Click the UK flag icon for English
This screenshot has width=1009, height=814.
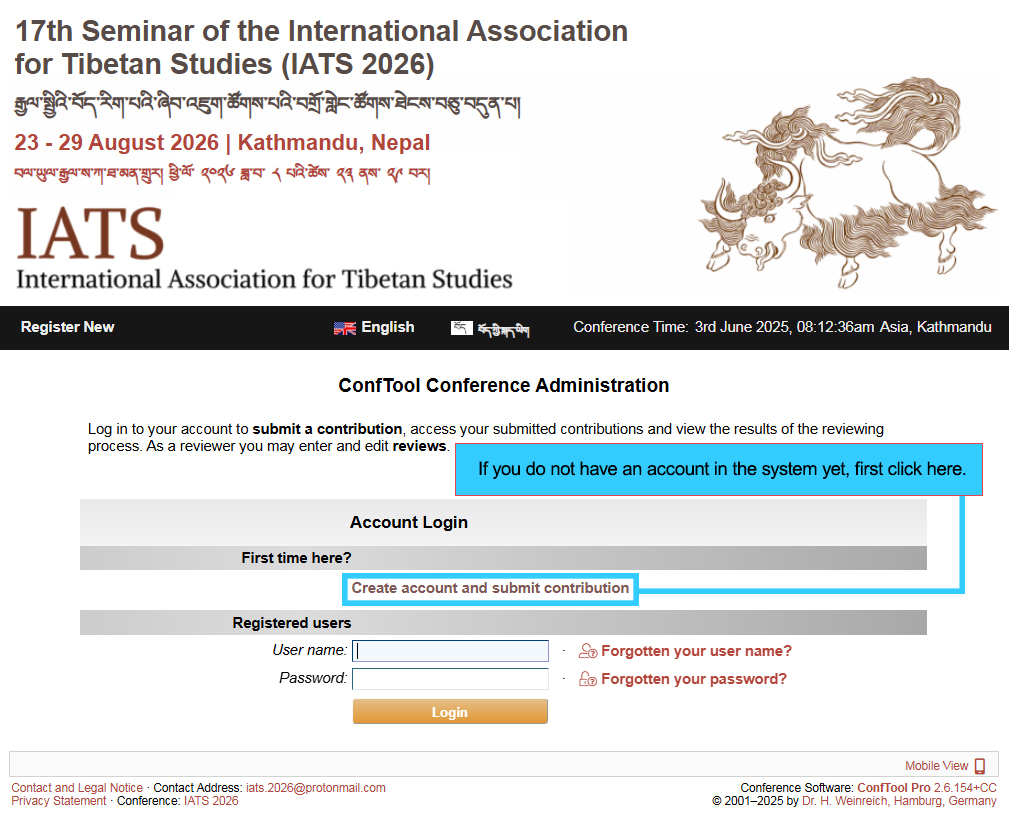(344, 328)
